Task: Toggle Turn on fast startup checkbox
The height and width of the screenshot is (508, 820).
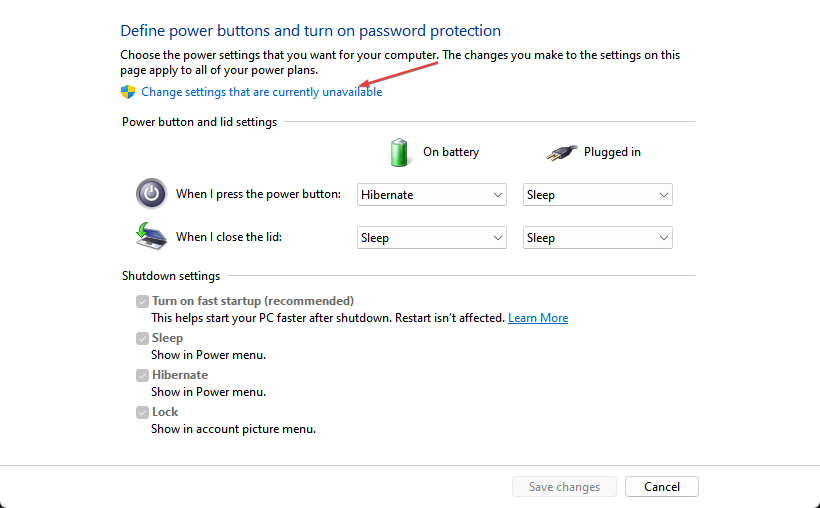Action: (x=142, y=301)
